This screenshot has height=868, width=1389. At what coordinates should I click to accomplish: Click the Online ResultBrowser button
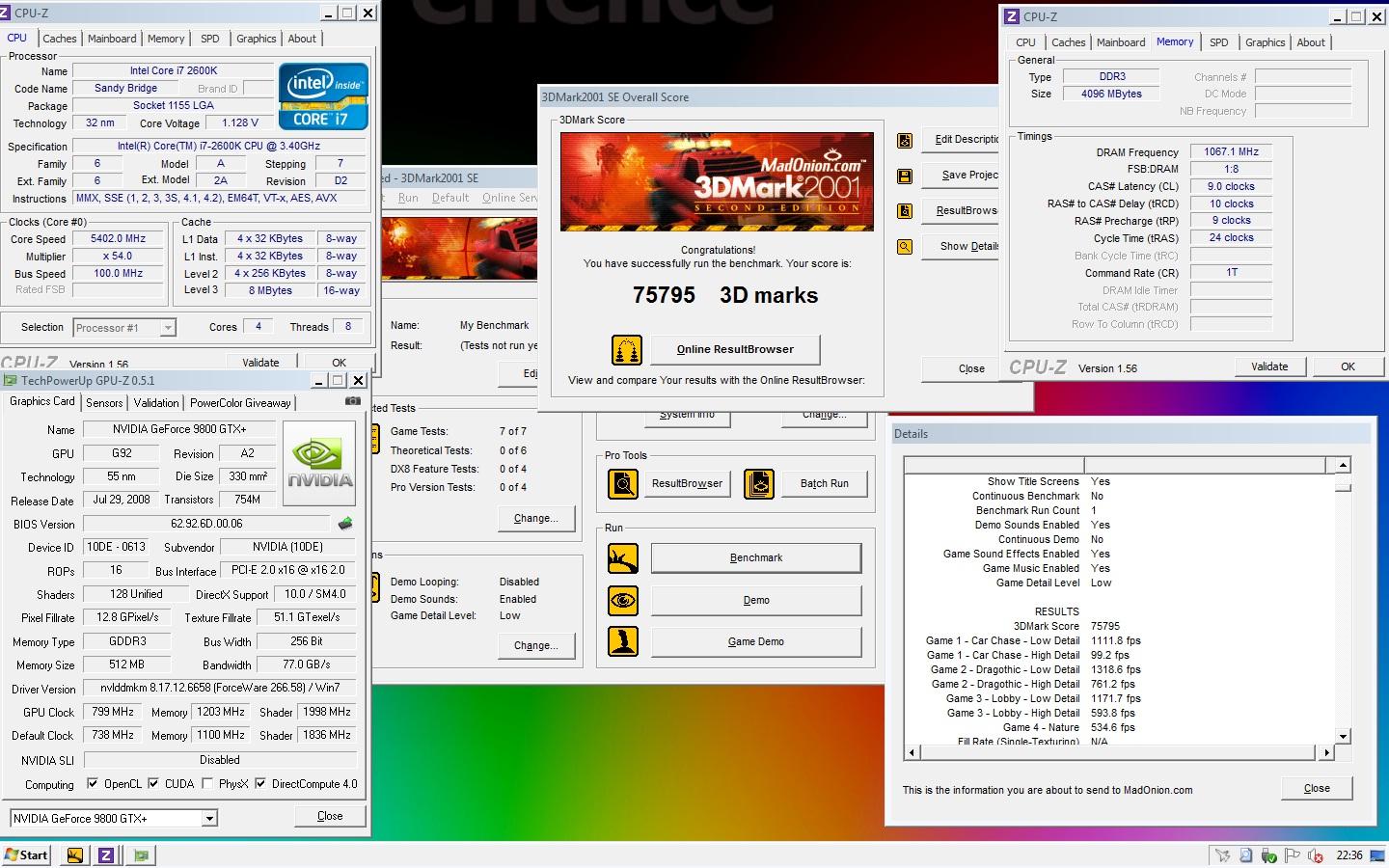coord(735,349)
